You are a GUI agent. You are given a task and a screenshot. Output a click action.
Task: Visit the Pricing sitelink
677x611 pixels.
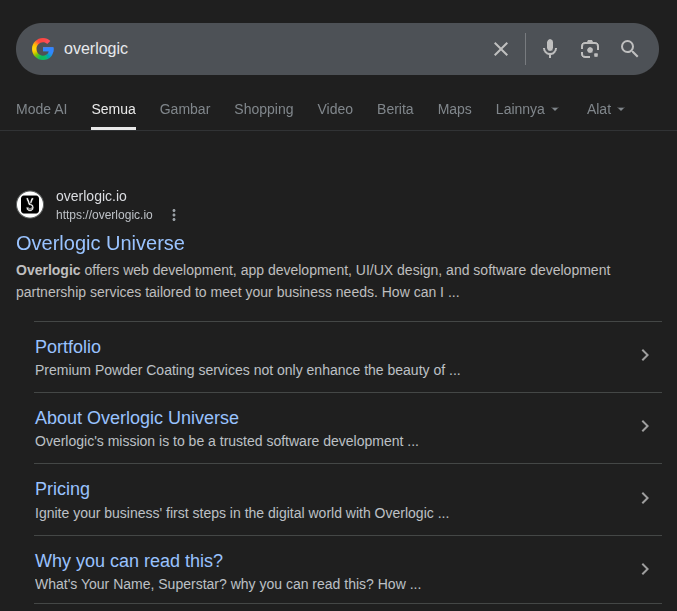click(62, 489)
